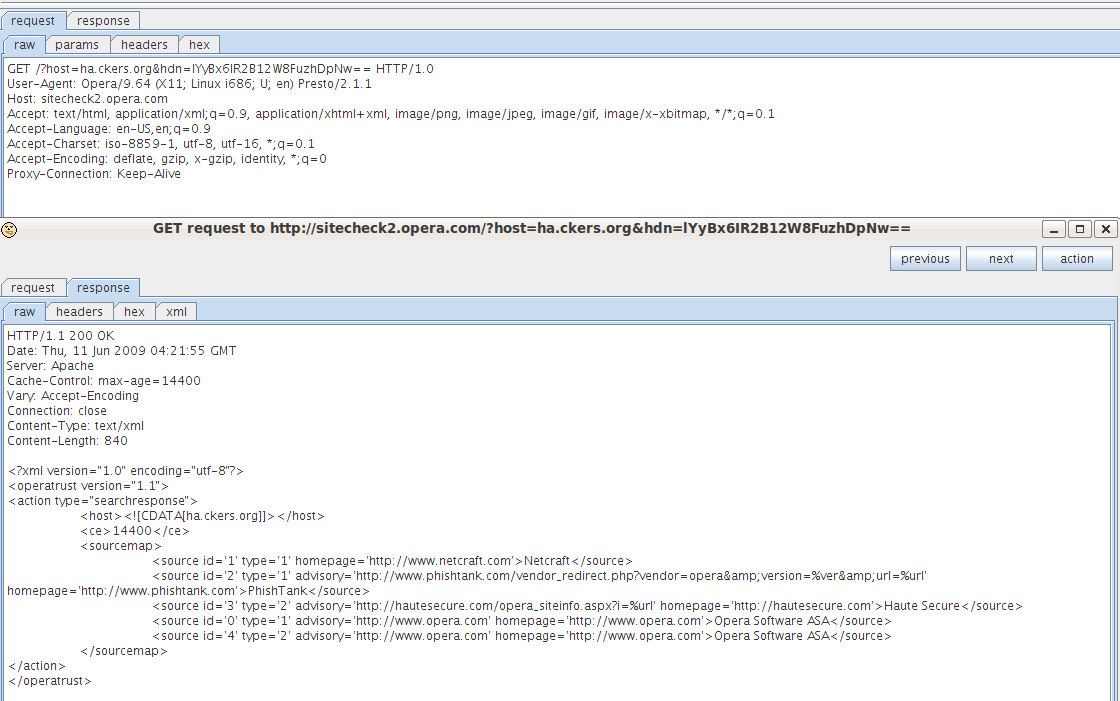This screenshot has height=701, width=1120.
Task: Click the <ce>14400</ce> line
Action: tap(135, 530)
